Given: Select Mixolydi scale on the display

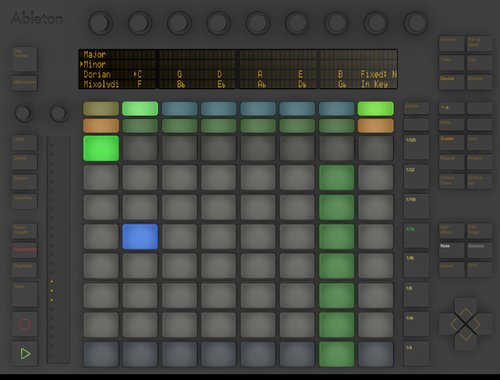Looking at the screenshot, I should [101, 84].
